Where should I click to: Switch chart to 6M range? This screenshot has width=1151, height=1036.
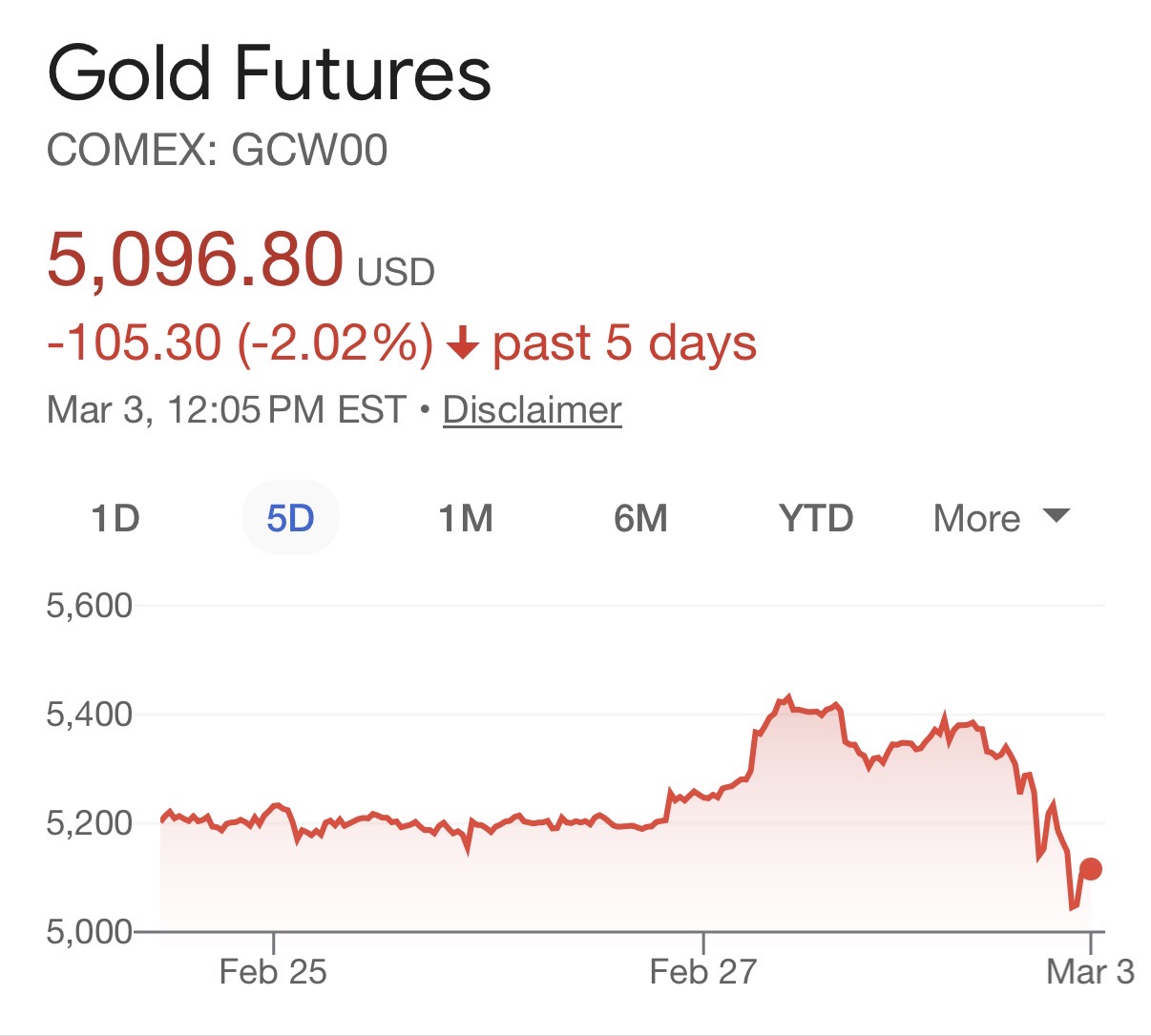click(x=640, y=519)
